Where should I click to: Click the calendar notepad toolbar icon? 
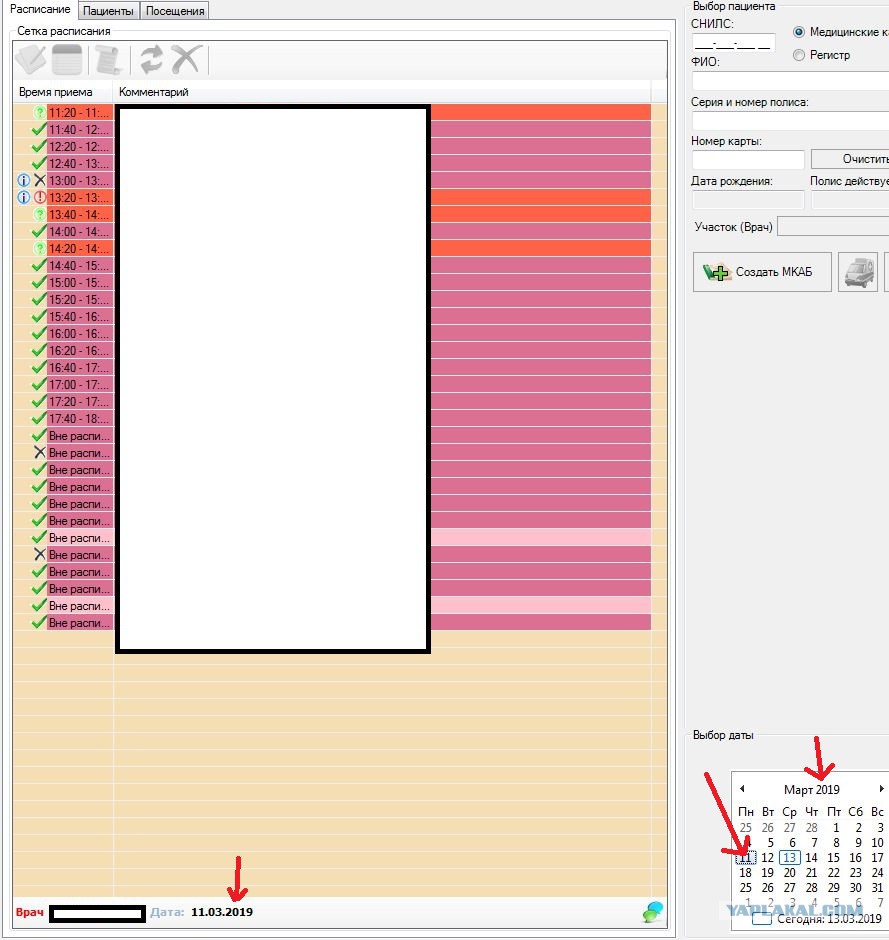tap(67, 60)
